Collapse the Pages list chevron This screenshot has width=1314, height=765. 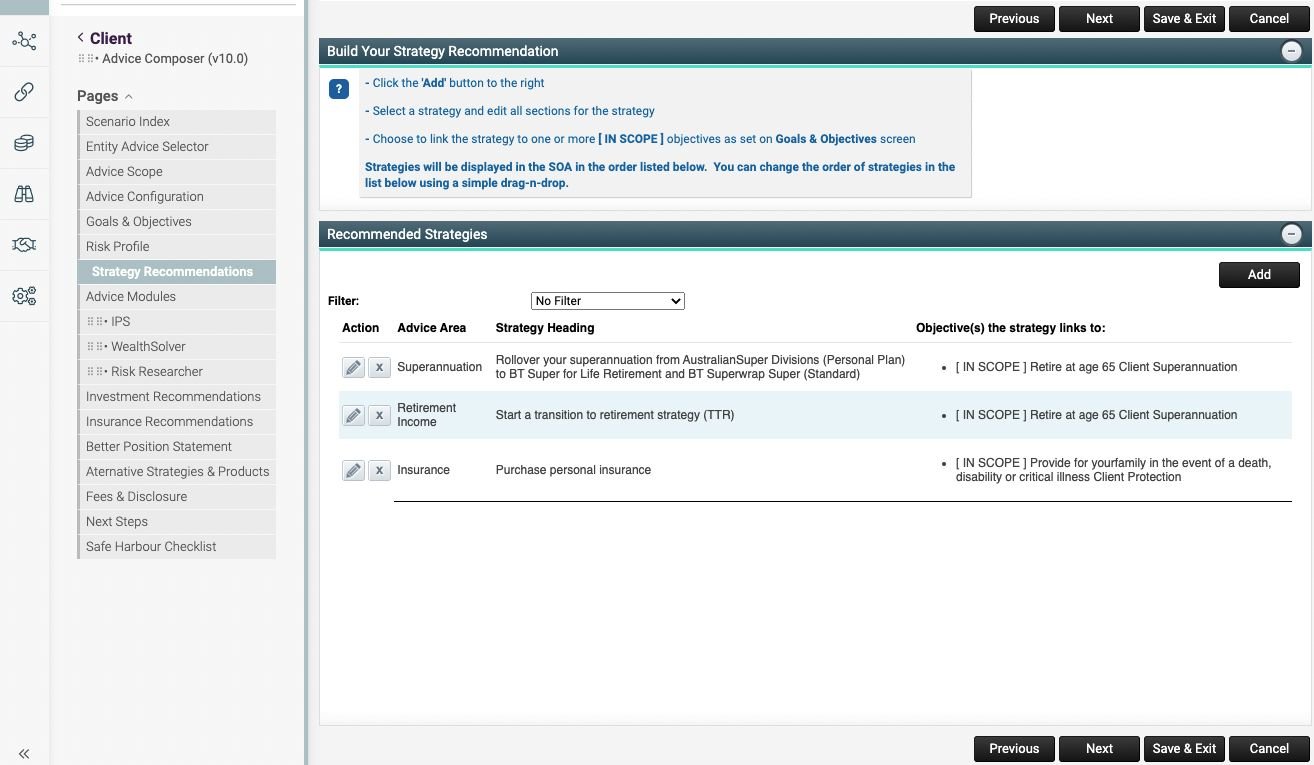coord(129,97)
